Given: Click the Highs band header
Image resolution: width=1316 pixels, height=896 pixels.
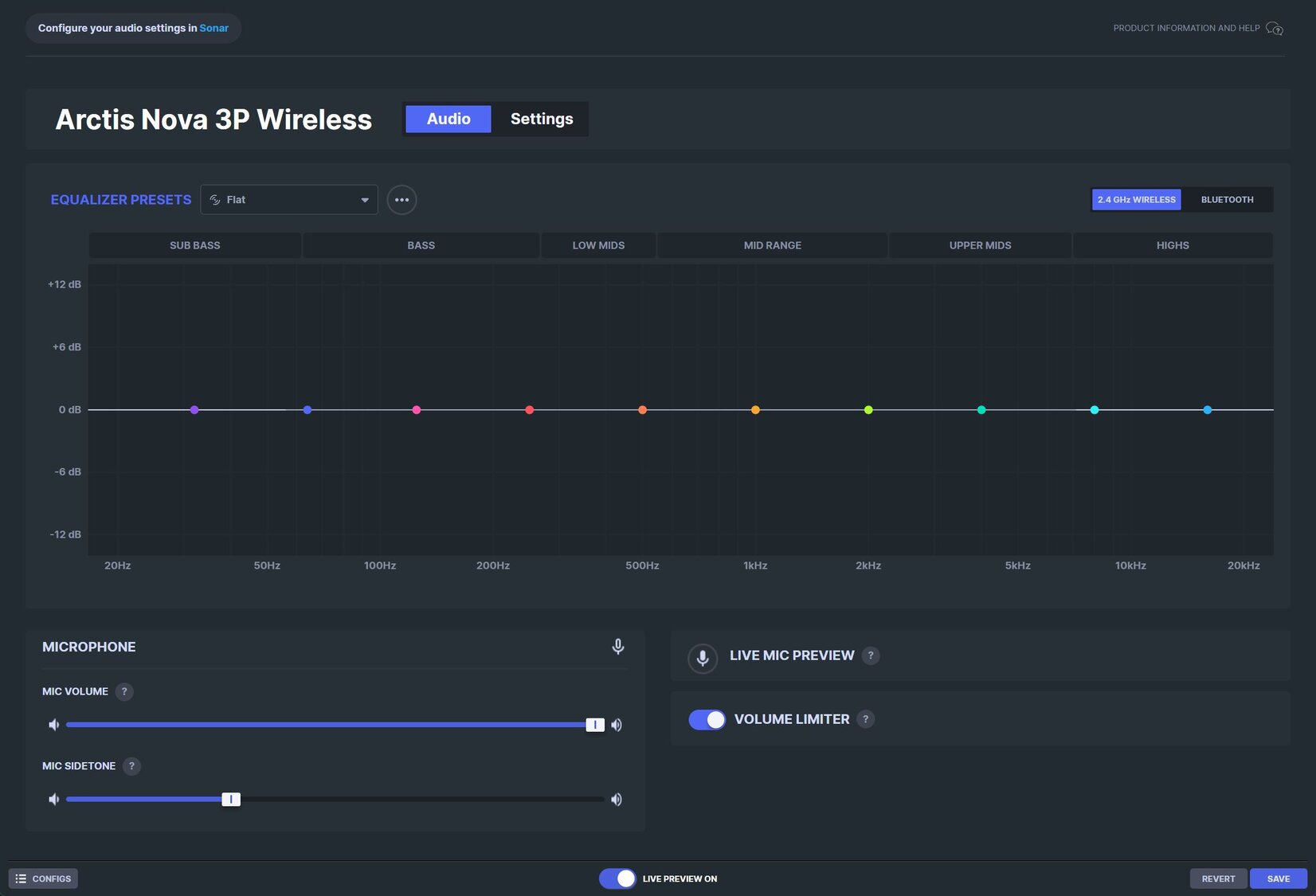Looking at the screenshot, I should tap(1173, 245).
